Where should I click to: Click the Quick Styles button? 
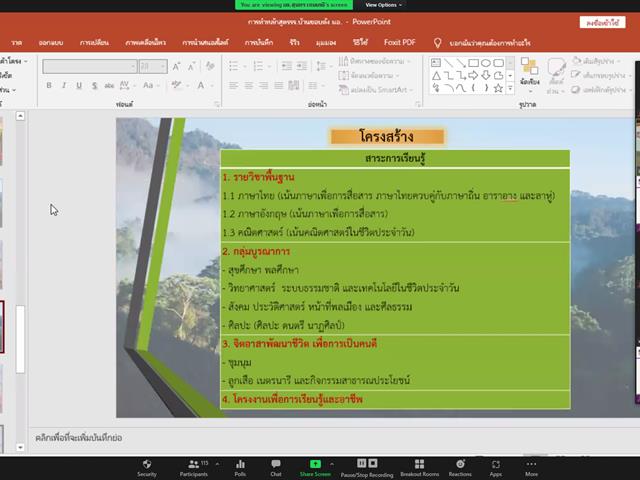pos(556,76)
